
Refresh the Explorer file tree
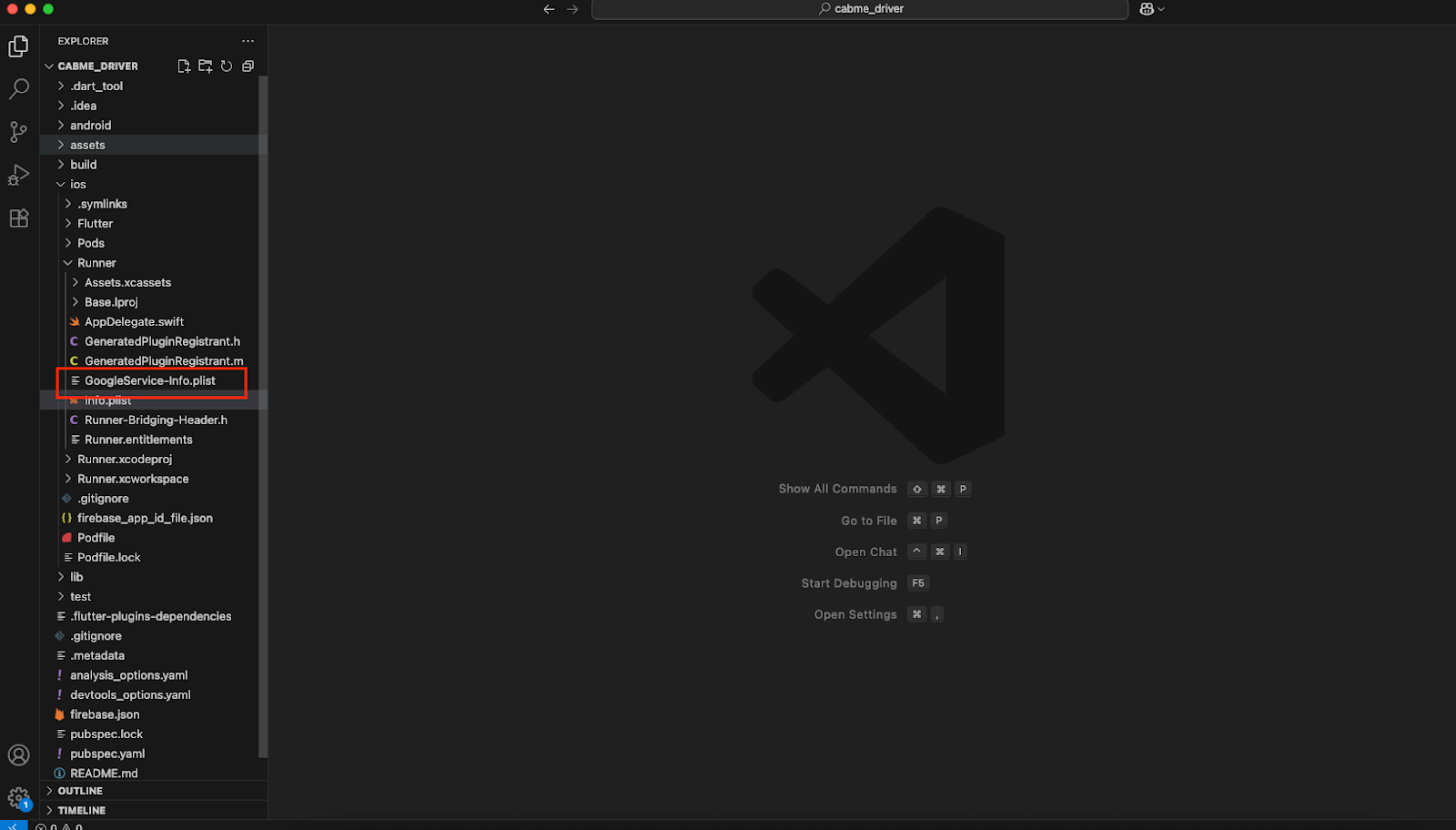227,66
